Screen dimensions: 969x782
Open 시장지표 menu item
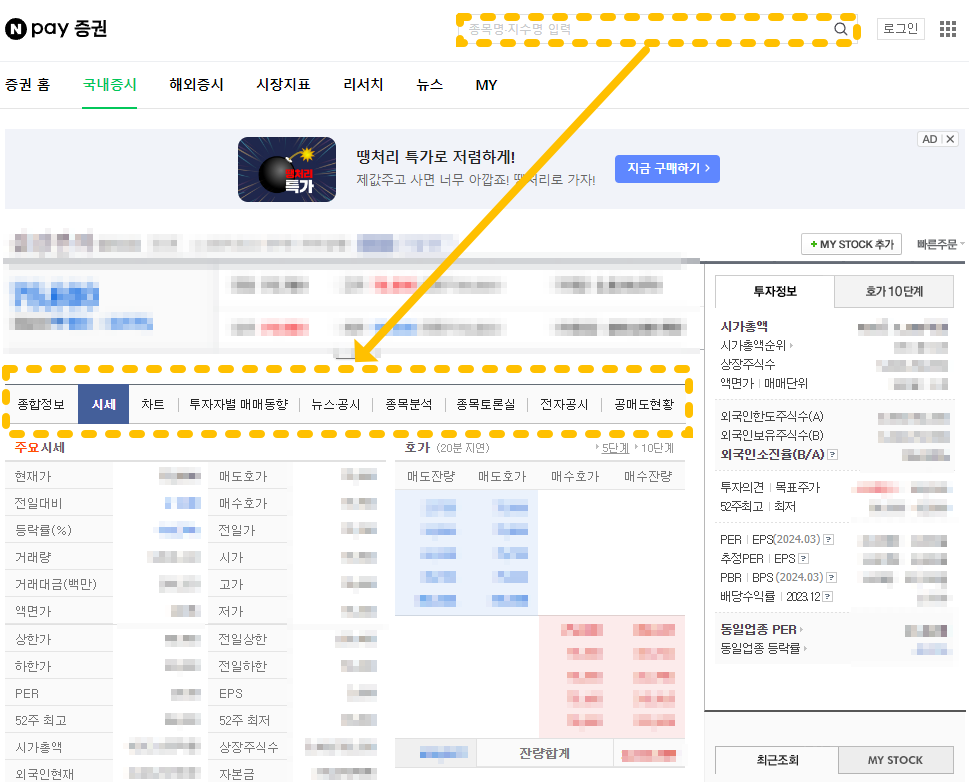coord(283,85)
